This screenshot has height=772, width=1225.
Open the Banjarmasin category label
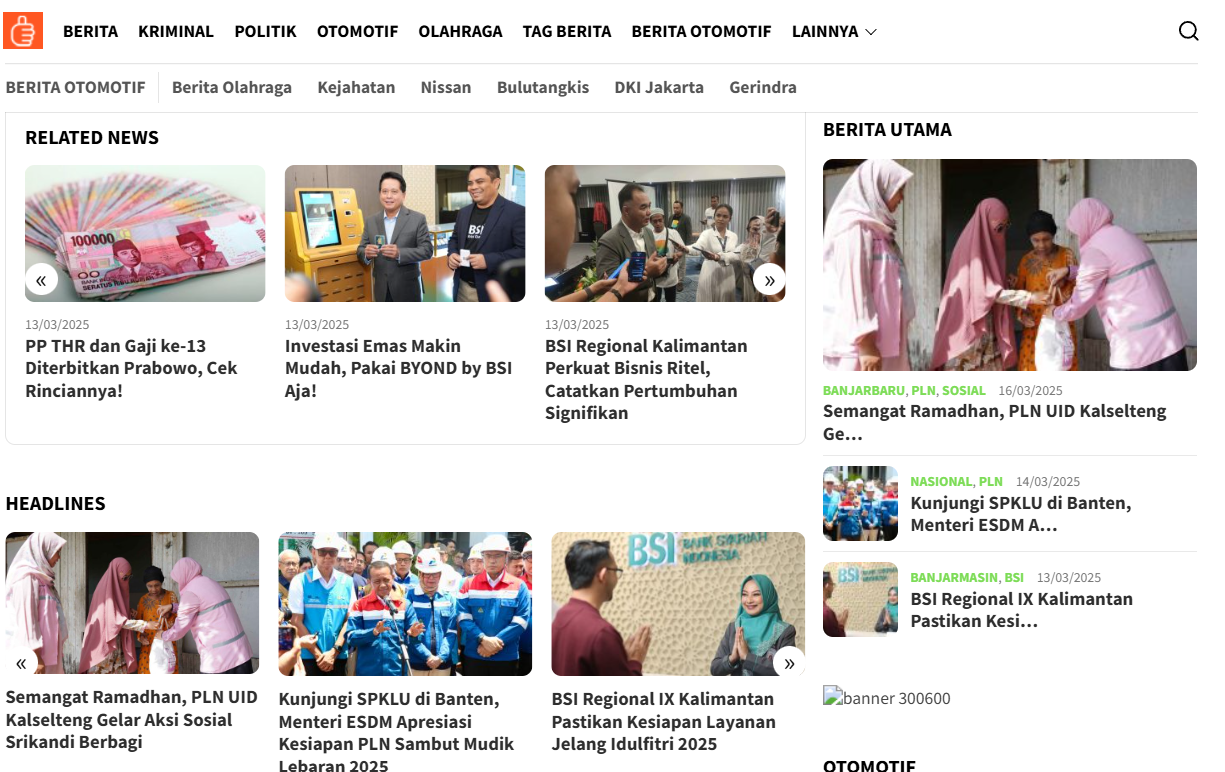pyautogui.click(x=954, y=577)
